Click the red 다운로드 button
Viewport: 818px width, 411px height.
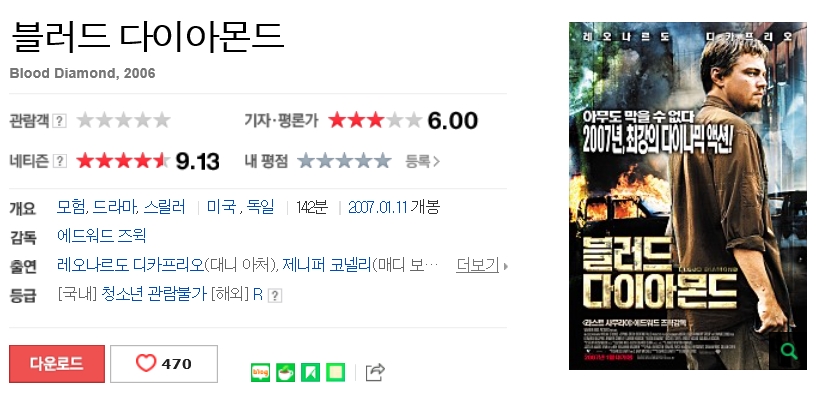pyautogui.click(x=57, y=364)
